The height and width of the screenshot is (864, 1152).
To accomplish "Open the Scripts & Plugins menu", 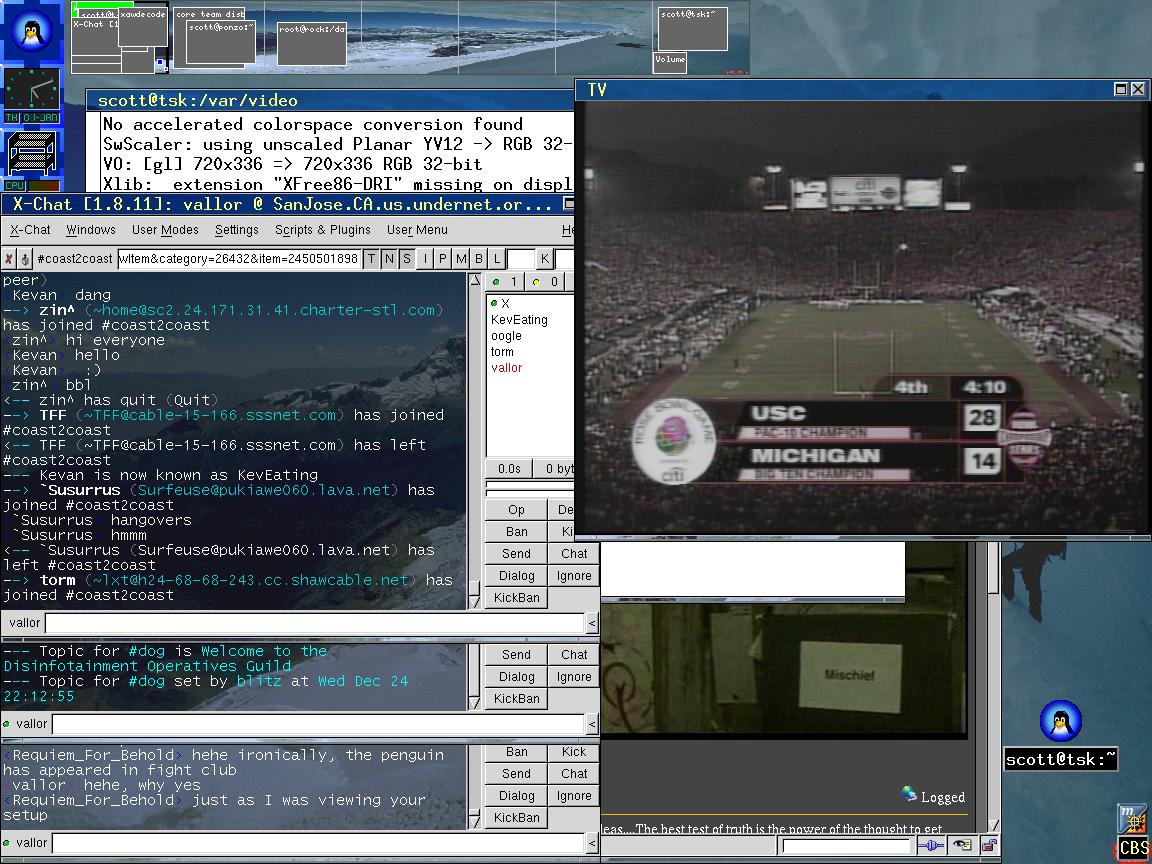I will click(x=323, y=230).
